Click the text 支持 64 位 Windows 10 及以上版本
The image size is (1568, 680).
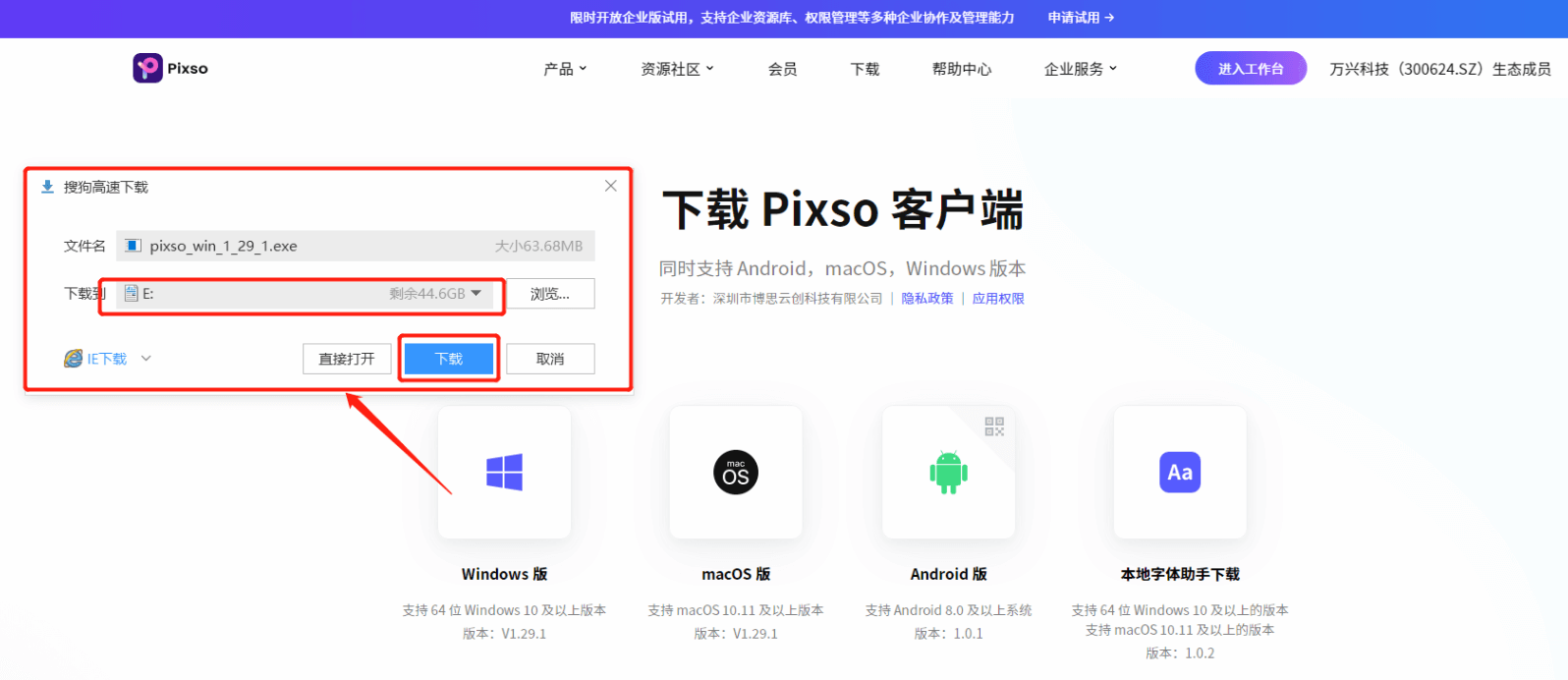(x=504, y=610)
